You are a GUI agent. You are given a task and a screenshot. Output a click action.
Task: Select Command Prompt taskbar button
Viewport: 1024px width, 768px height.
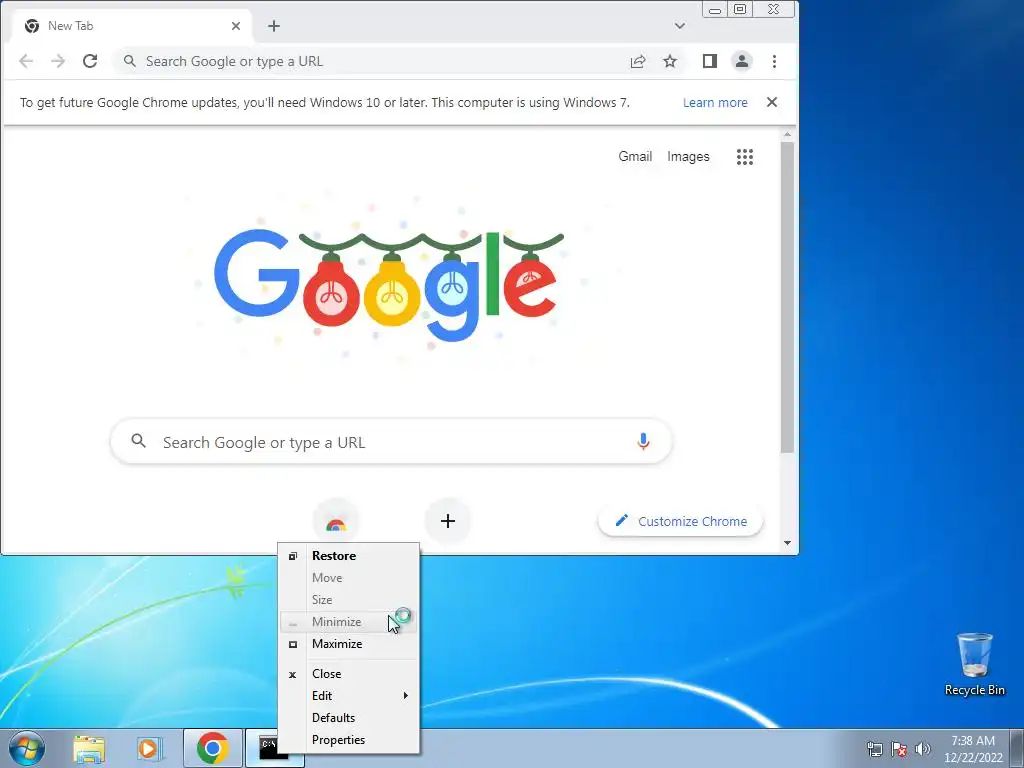click(x=262, y=748)
